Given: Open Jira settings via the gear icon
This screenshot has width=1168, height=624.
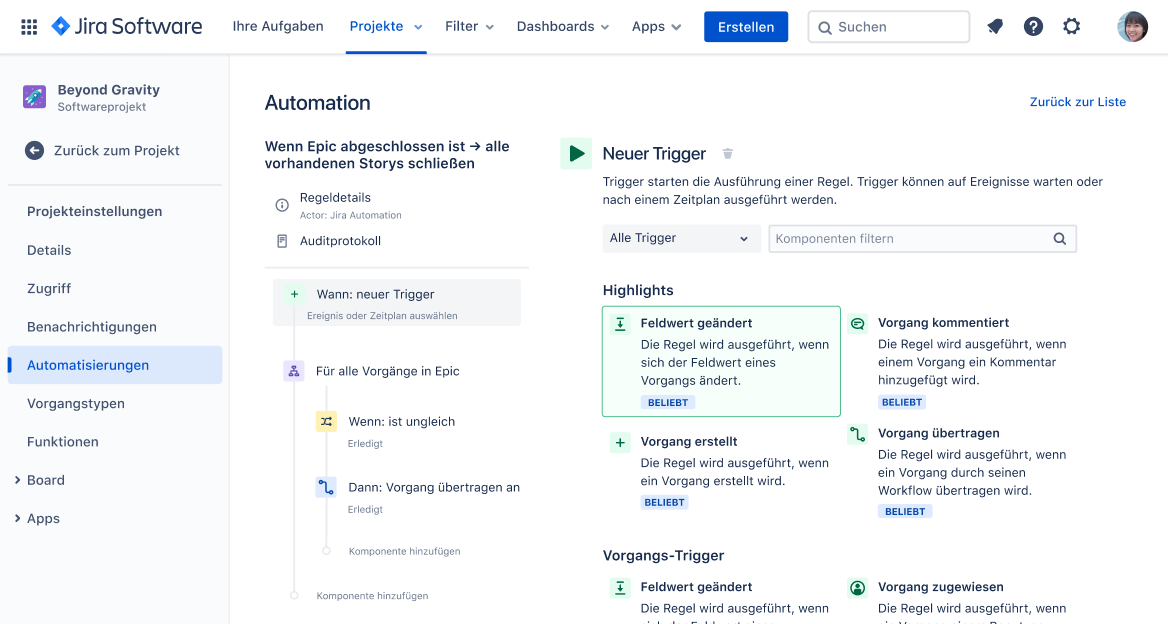Looking at the screenshot, I should pyautogui.click(x=1071, y=26).
